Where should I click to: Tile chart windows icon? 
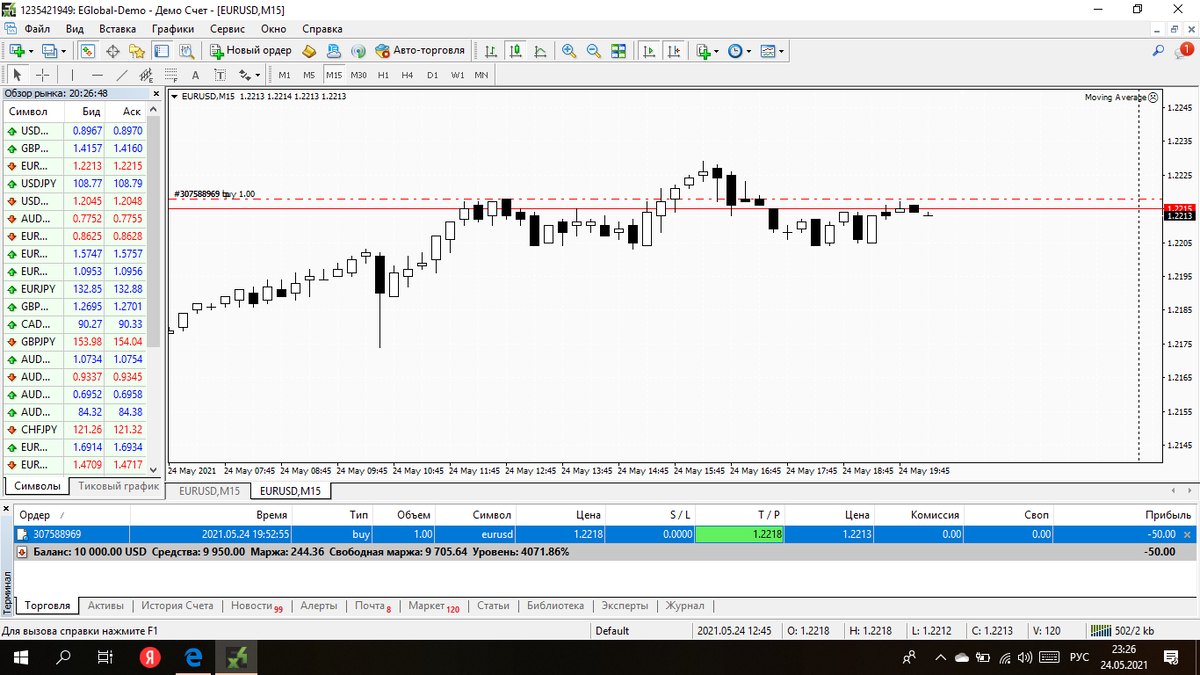[x=618, y=51]
